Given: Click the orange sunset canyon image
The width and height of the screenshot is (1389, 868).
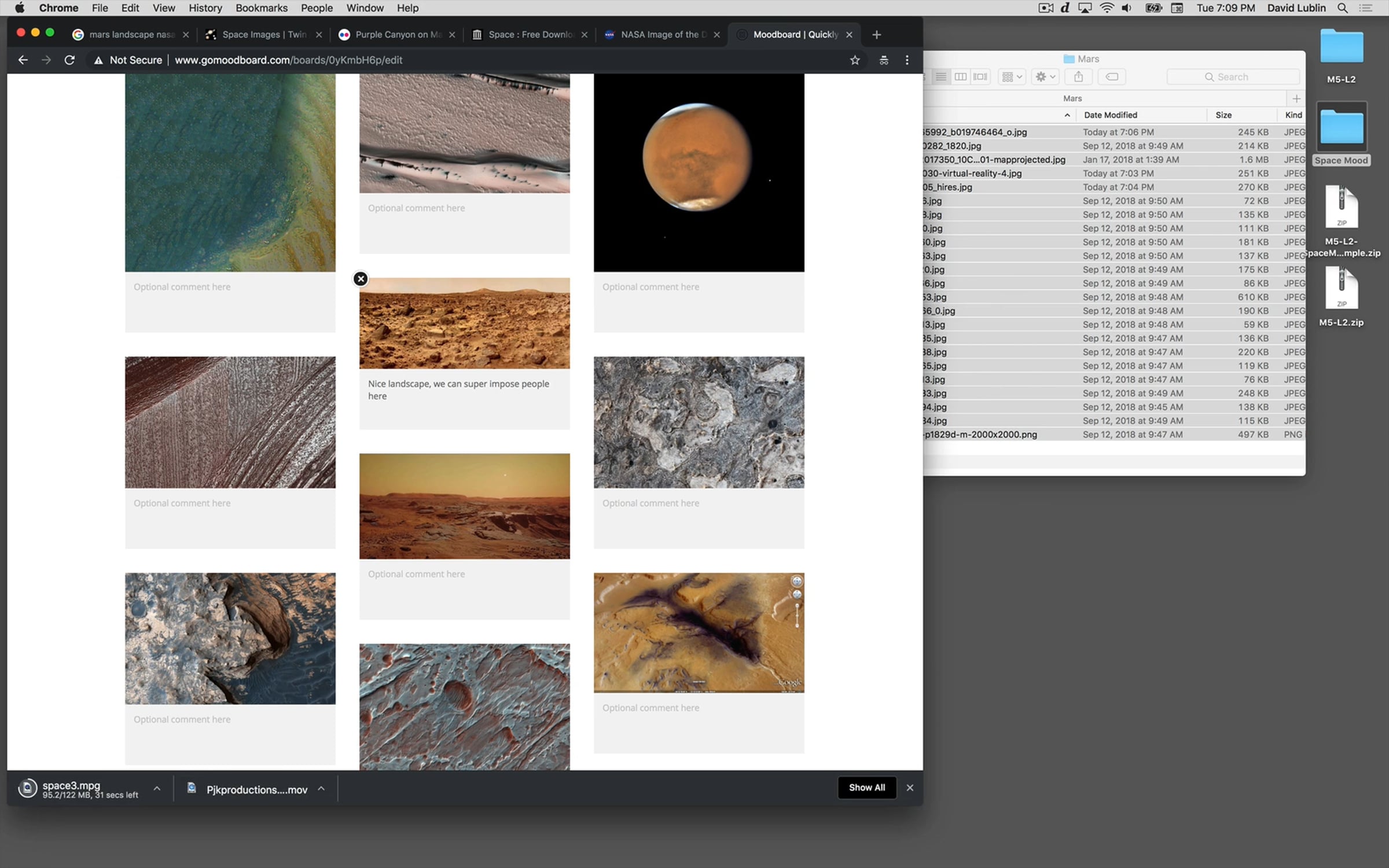Looking at the screenshot, I should (464, 506).
